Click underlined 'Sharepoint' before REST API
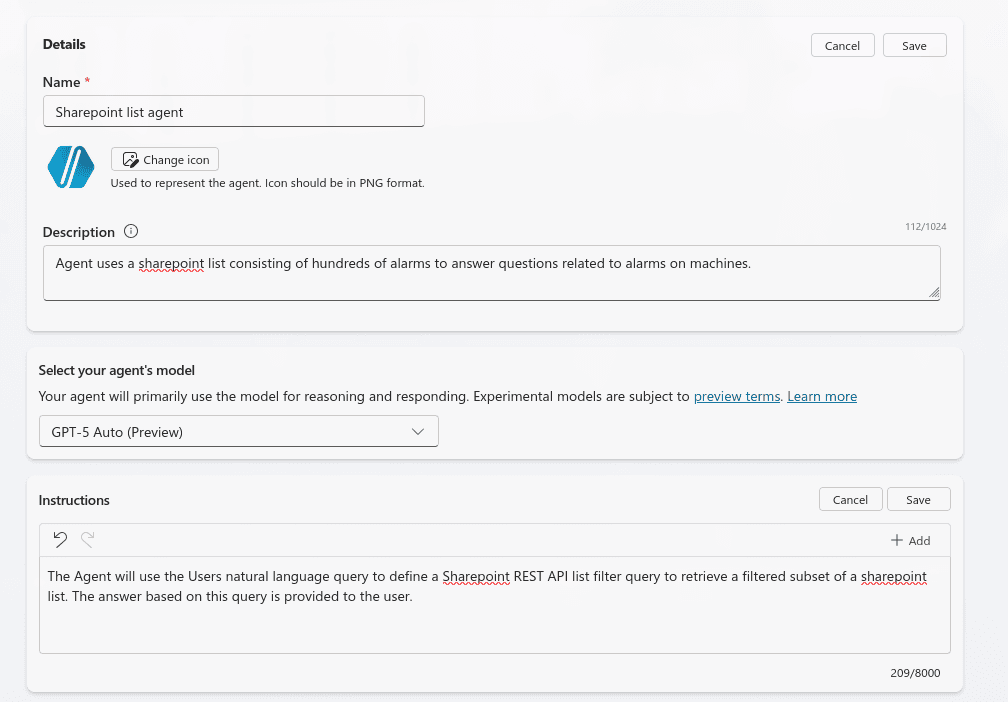 (476, 577)
